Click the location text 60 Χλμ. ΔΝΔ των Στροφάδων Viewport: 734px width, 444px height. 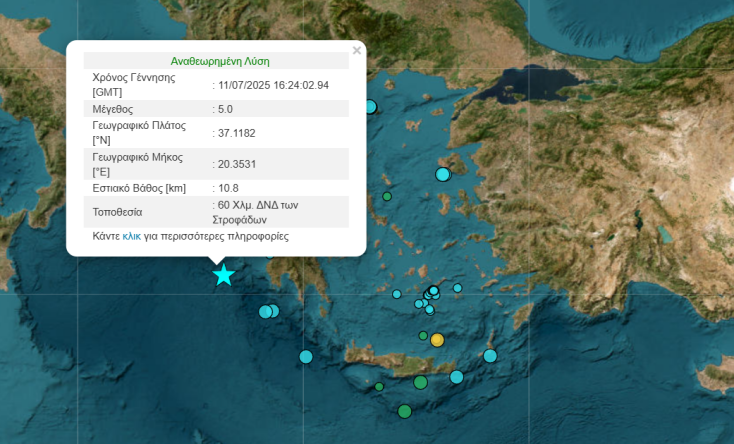pos(256,212)
